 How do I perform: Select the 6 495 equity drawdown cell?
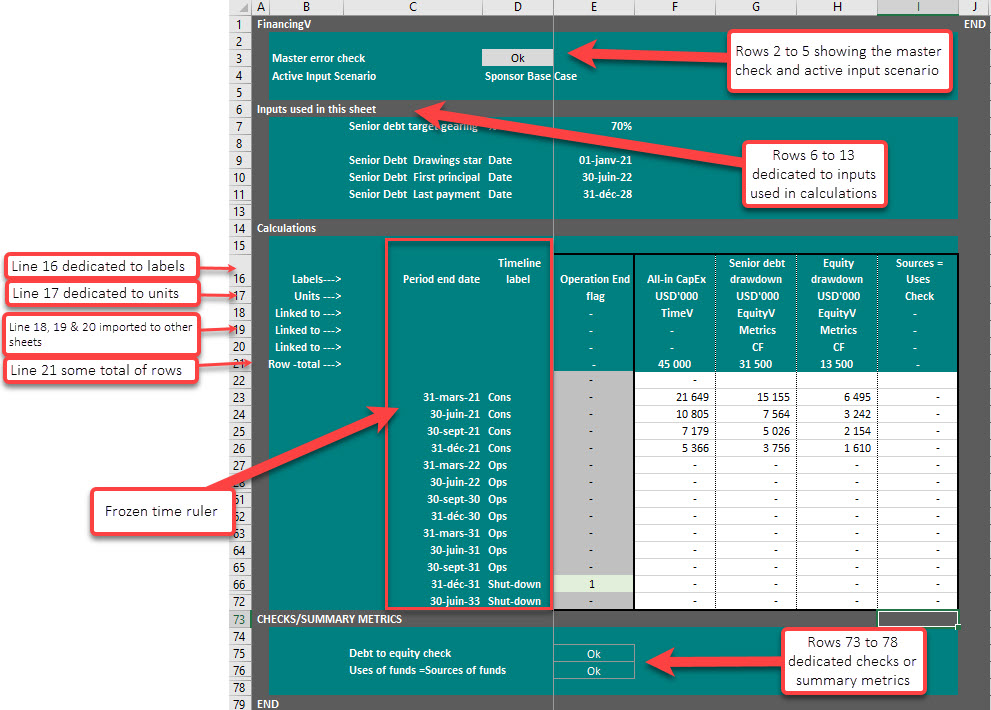click(x=837, y=398)
